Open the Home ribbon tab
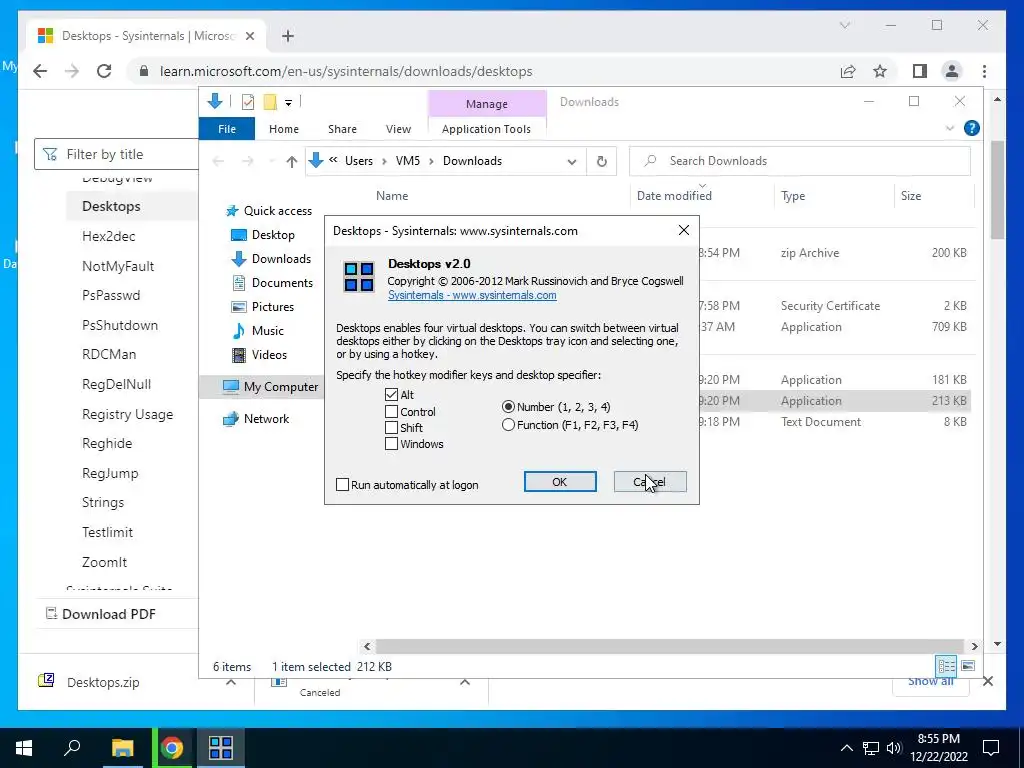Viewport: 1024px width, 768px height. point(283,129)
